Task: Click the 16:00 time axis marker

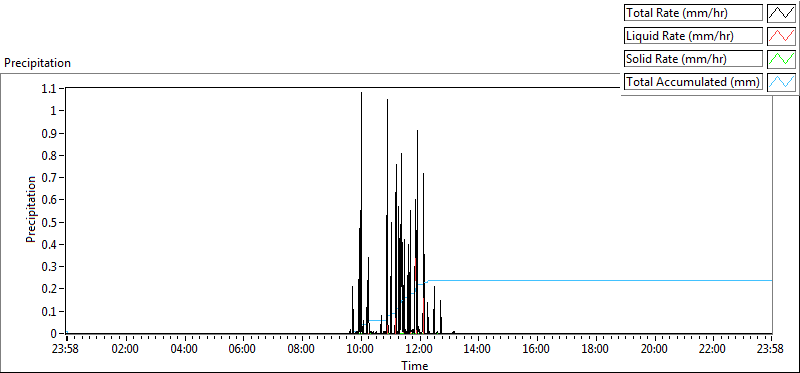Action: click(536, 350)
